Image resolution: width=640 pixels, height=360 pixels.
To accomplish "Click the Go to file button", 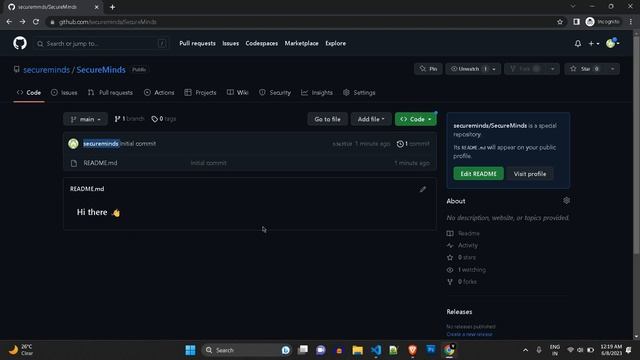I will coord(327,119).
